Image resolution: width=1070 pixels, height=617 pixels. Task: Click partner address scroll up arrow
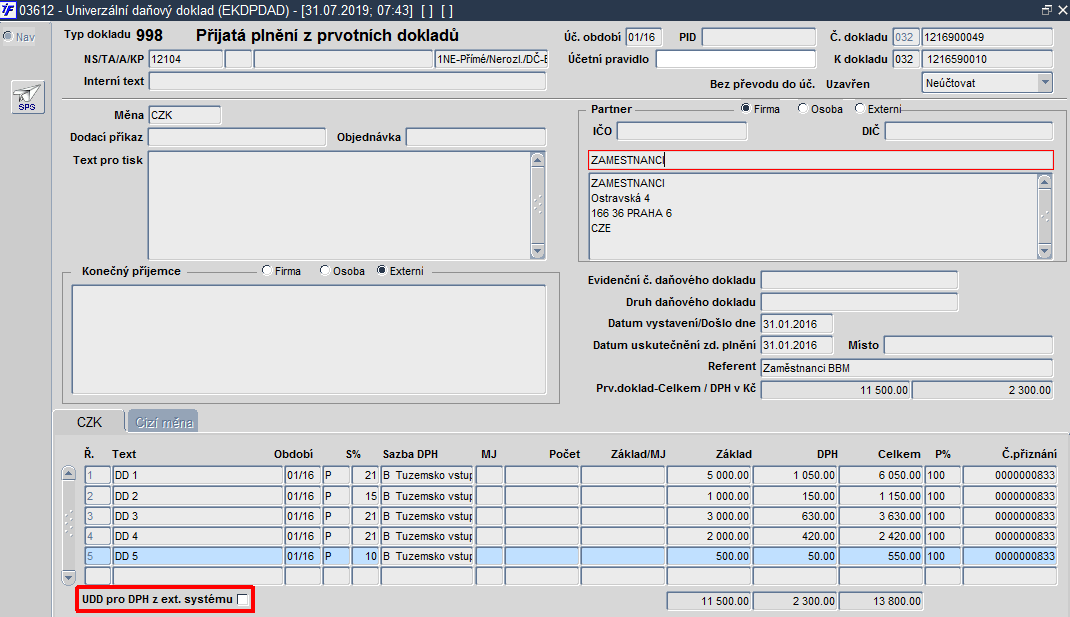pyautogui.click(x=1045, y=182)
